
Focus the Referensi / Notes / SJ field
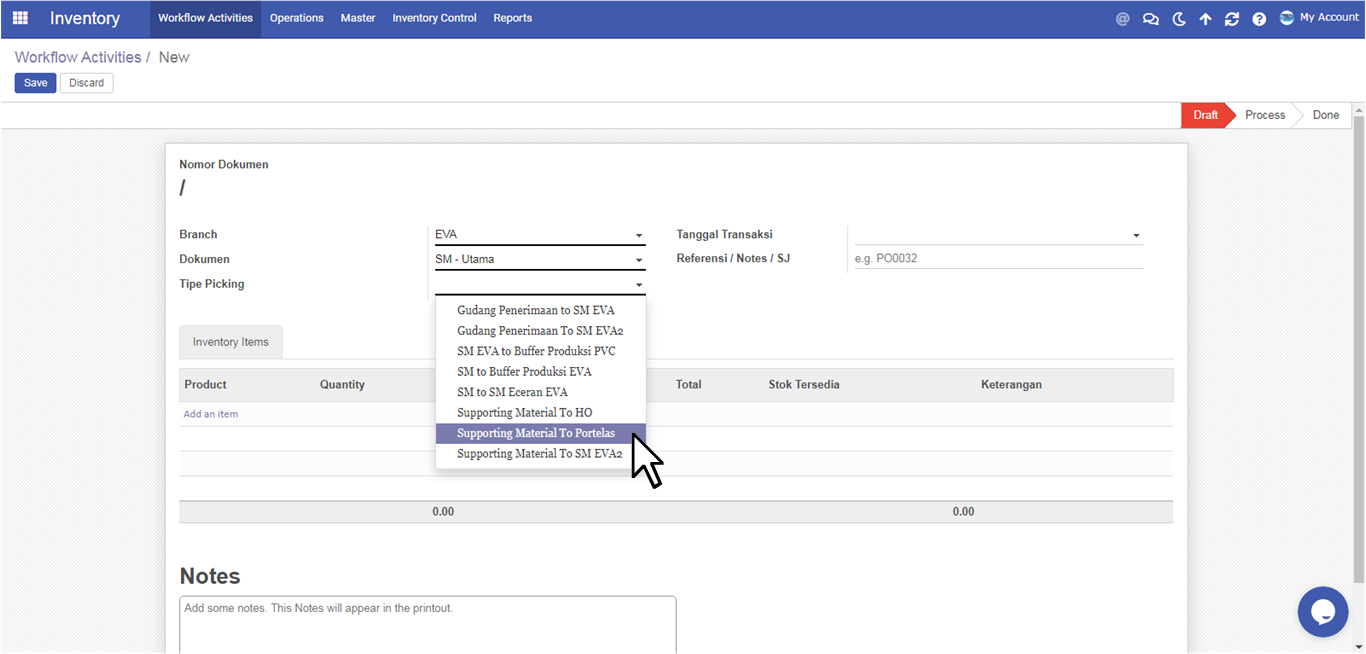click(x=997, y=258)
